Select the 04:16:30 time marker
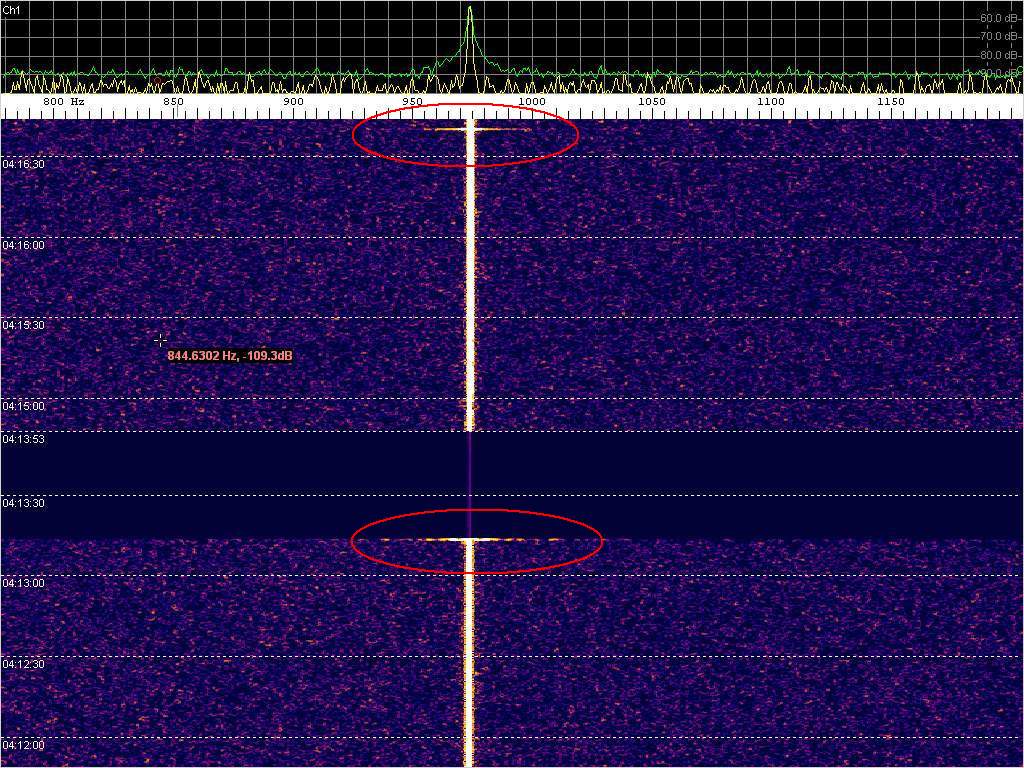Screen dimensions: 1024x768 [23, 164]
